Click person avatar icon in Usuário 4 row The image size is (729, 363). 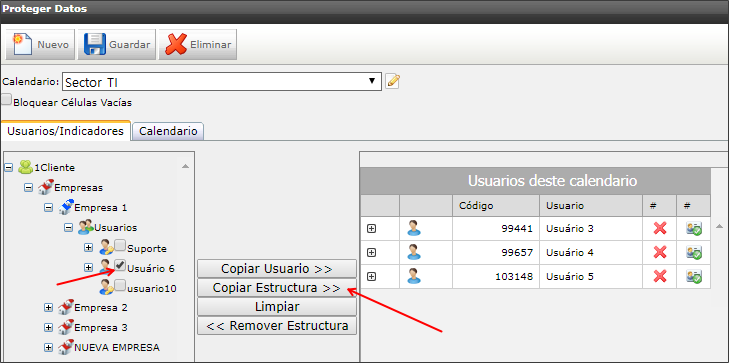pos(414,252)
